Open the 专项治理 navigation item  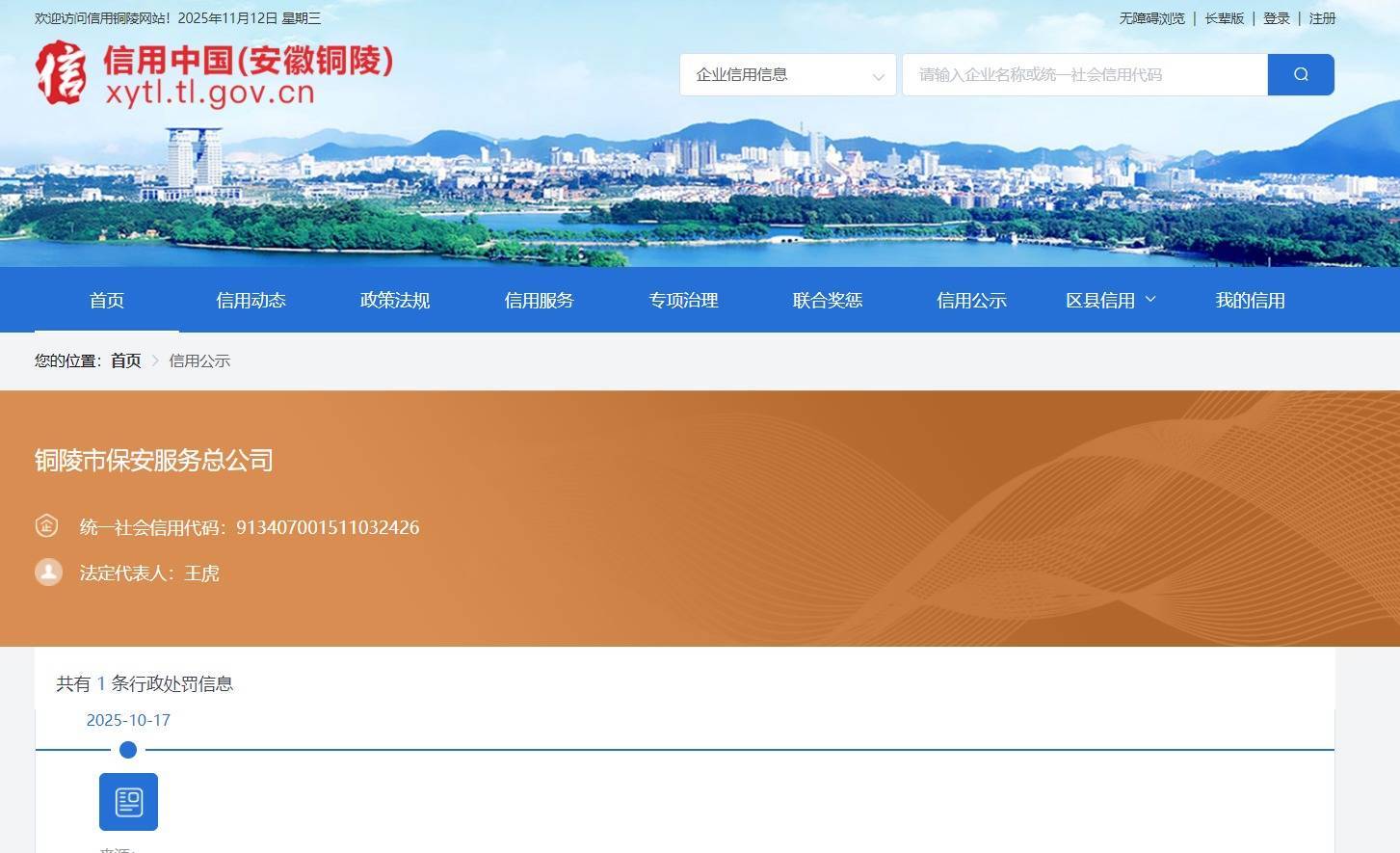[683, 300]
